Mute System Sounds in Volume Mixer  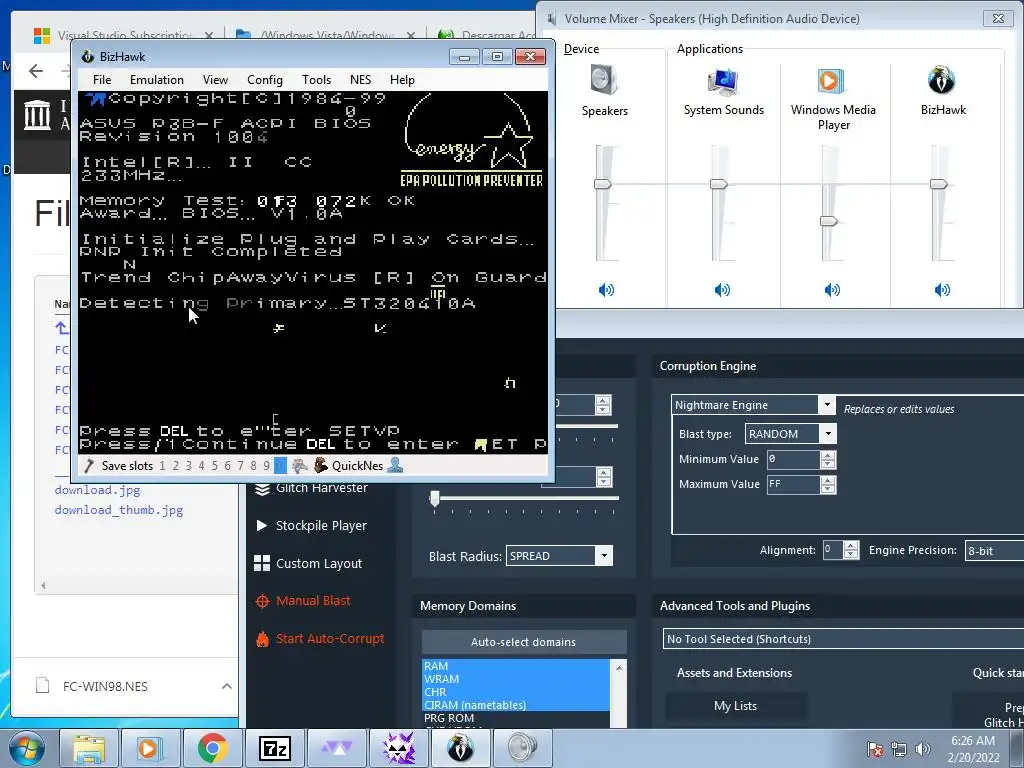722,289
